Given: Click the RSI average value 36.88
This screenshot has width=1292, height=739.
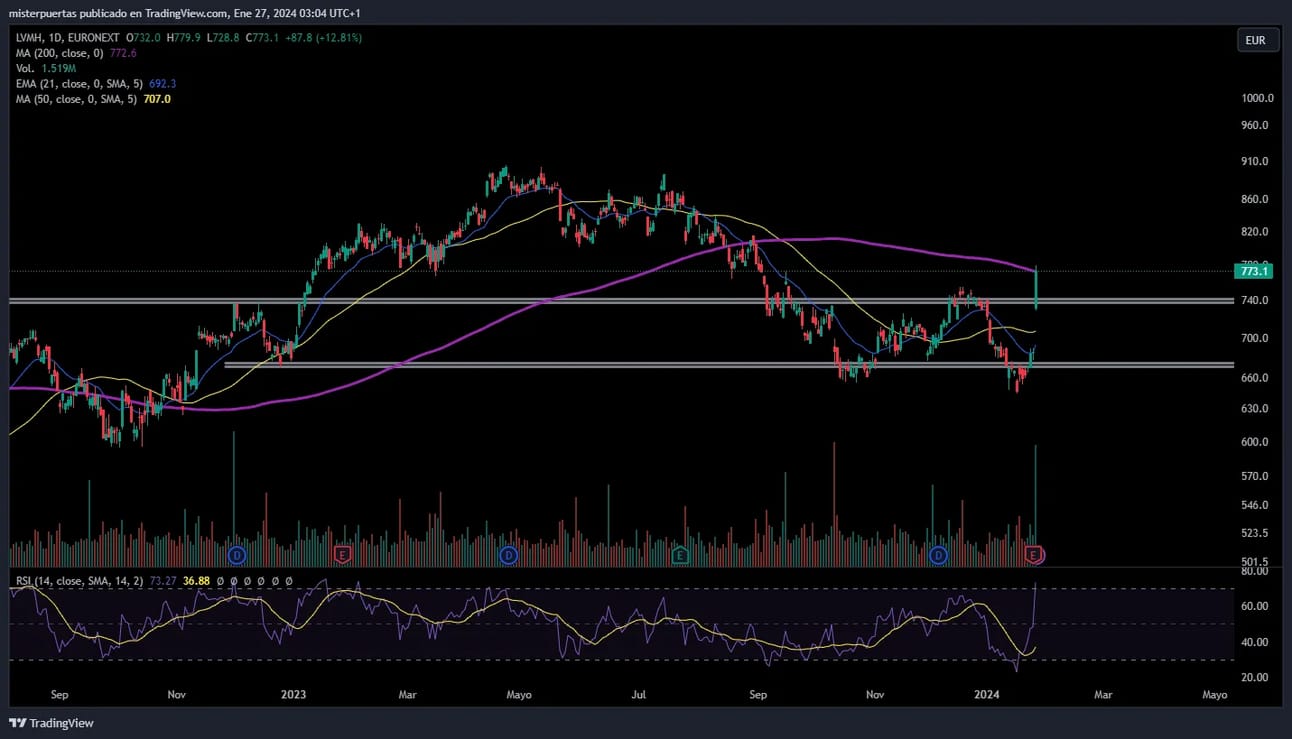Looking at the screenshot, I should 197,580.
